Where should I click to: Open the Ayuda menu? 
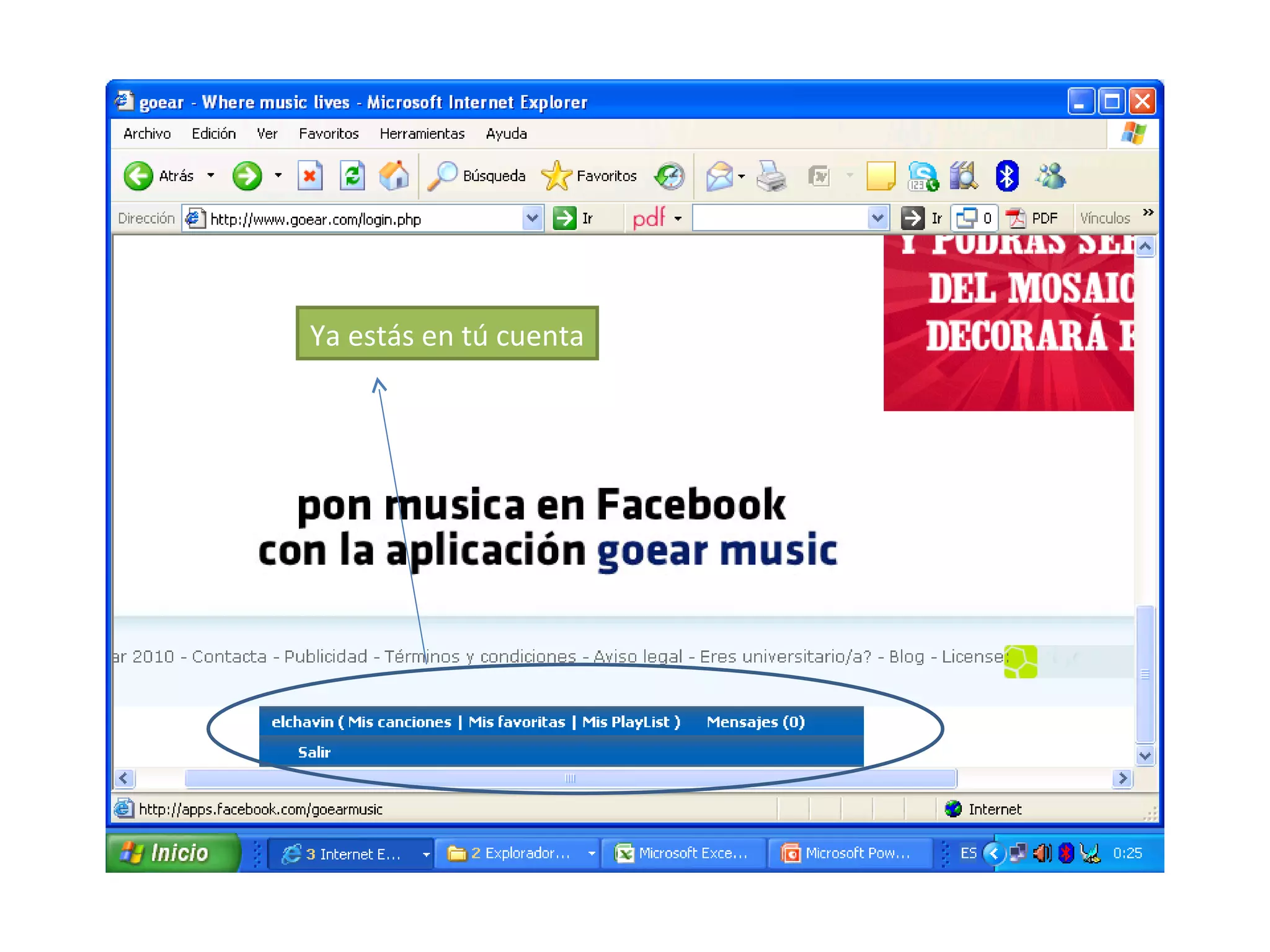[x=507, y=134]
